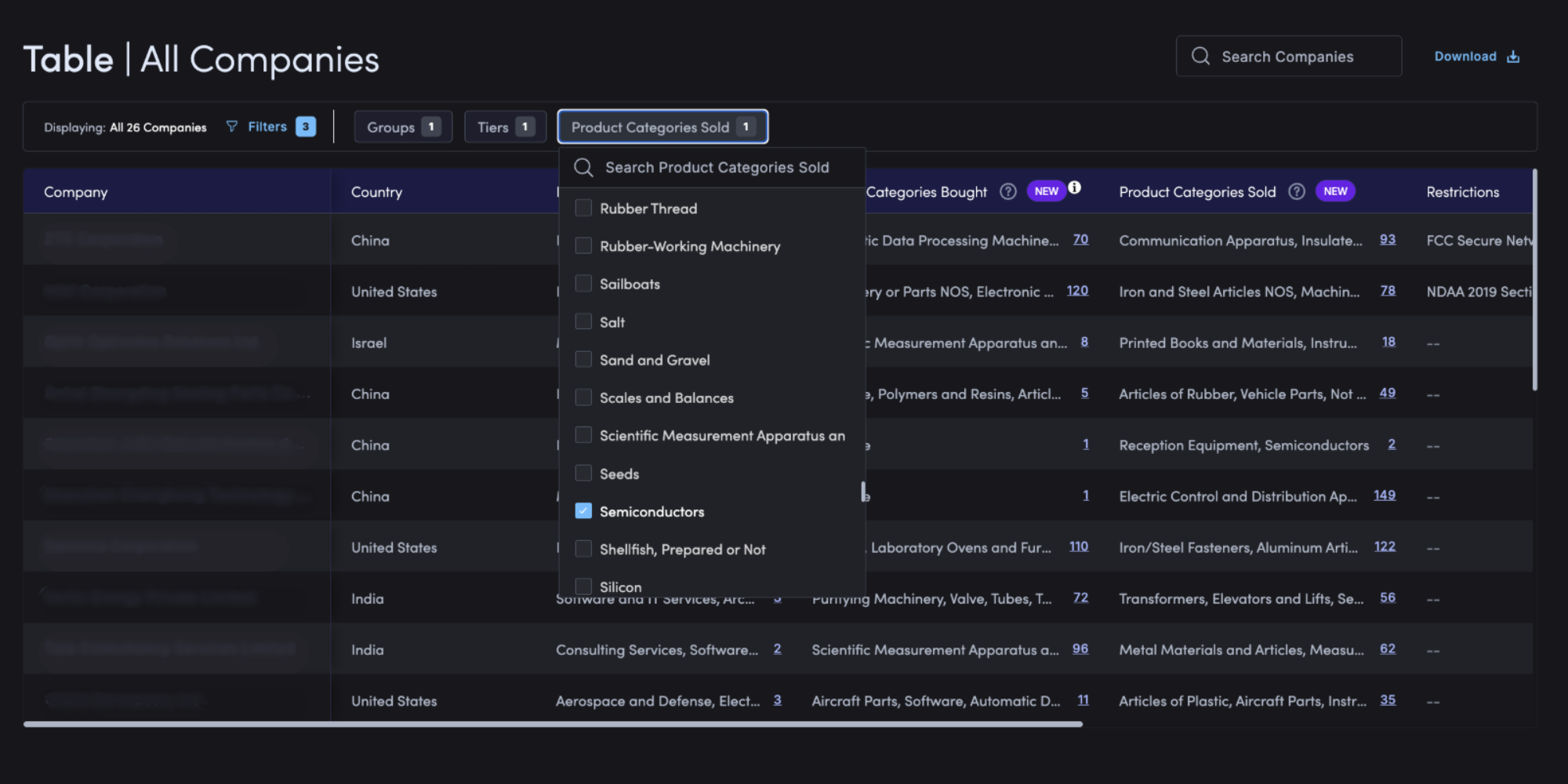Screen dimensions: 1568x784
Task: Collapse Product Categories Sold dropdown
Action: [662, 127]
